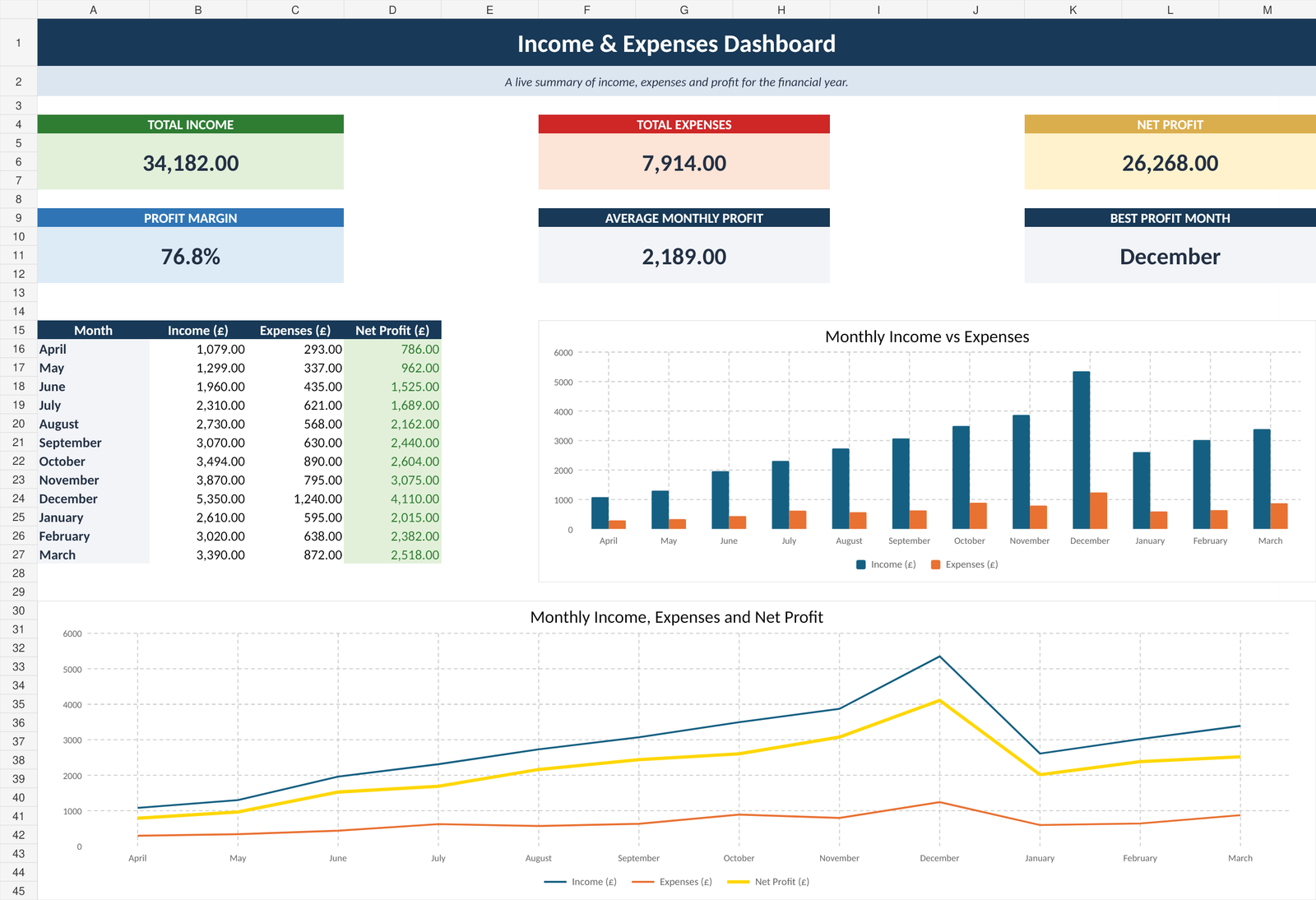Click the April income bar in bar chart
The image size is (1316, 900).
click(x=600, y=513)
